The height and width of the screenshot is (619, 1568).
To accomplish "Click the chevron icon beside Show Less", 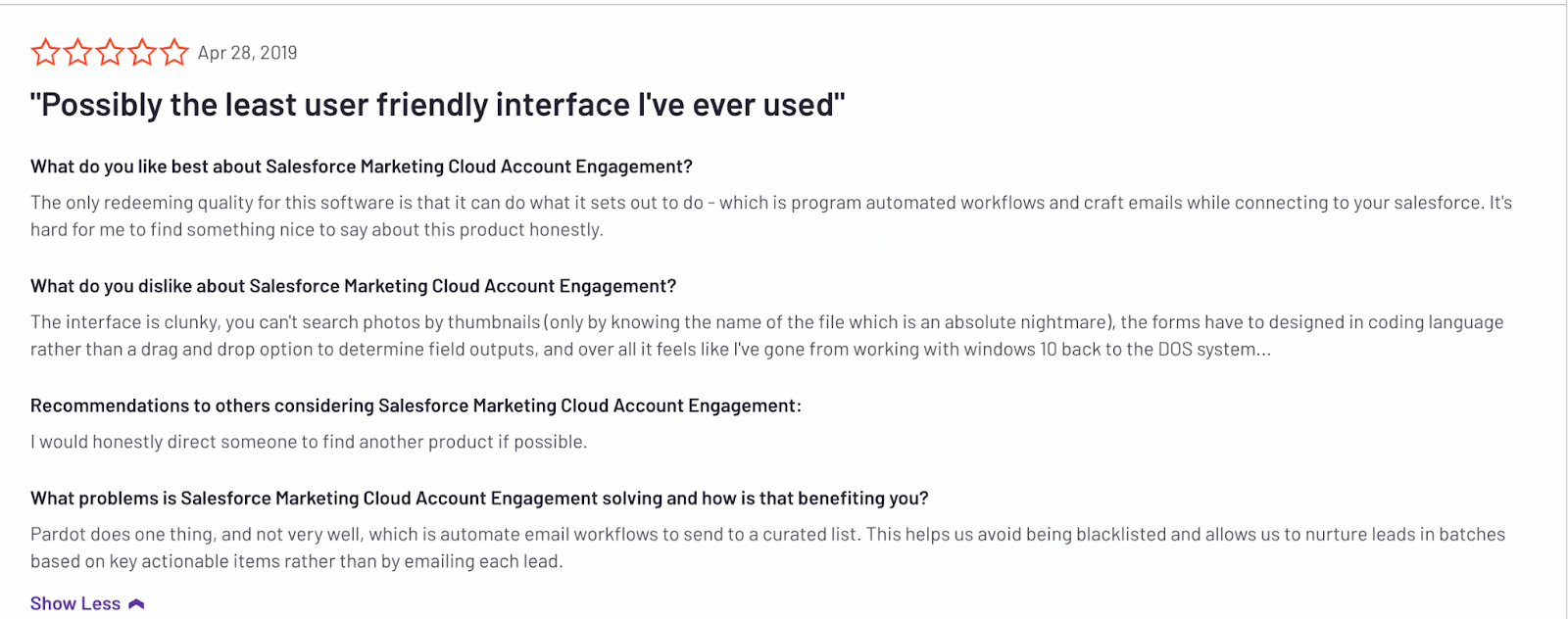I will point(136,604).
